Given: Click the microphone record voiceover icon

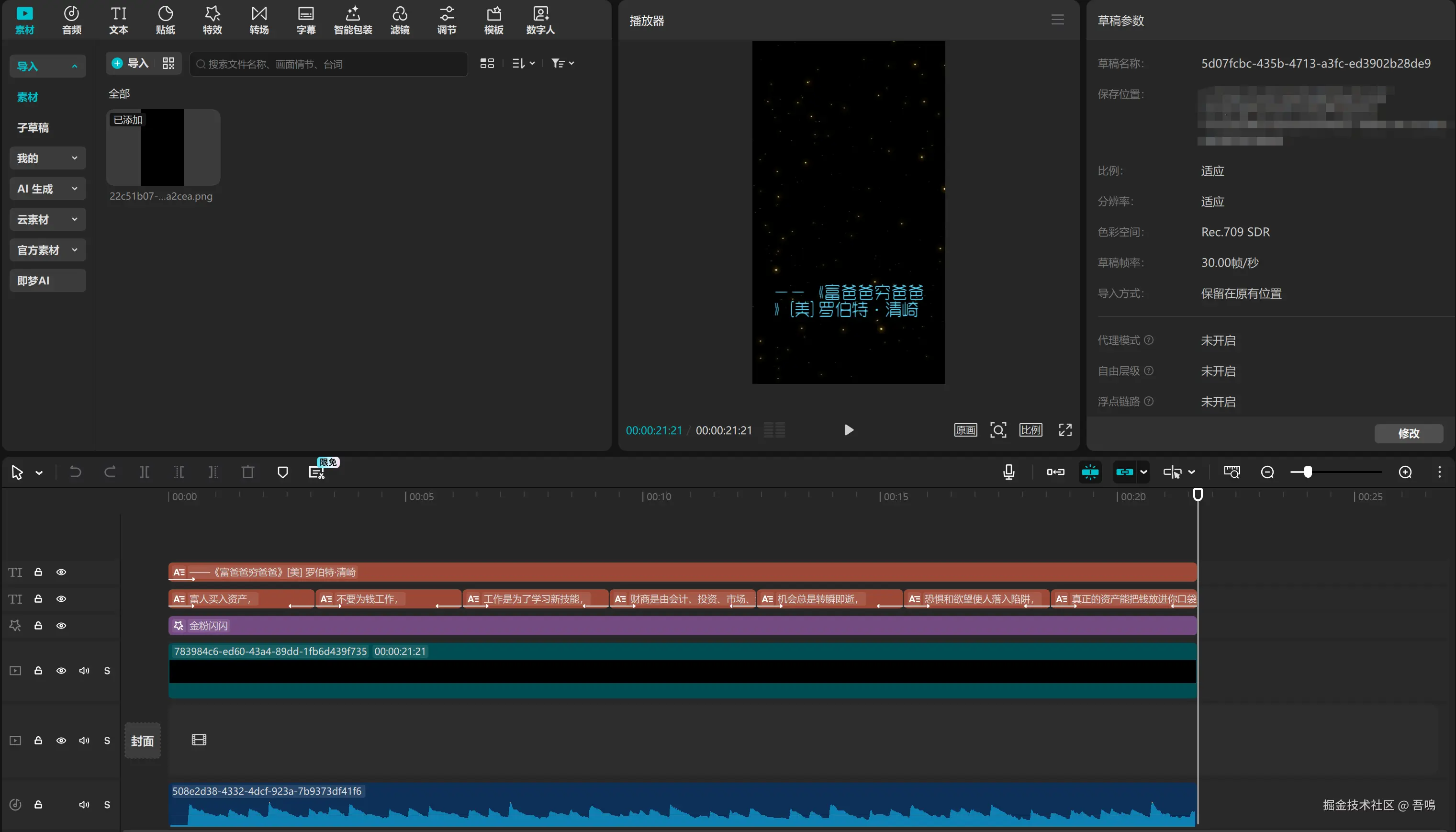Looking at the screenshot, I should coord(1009,472).
